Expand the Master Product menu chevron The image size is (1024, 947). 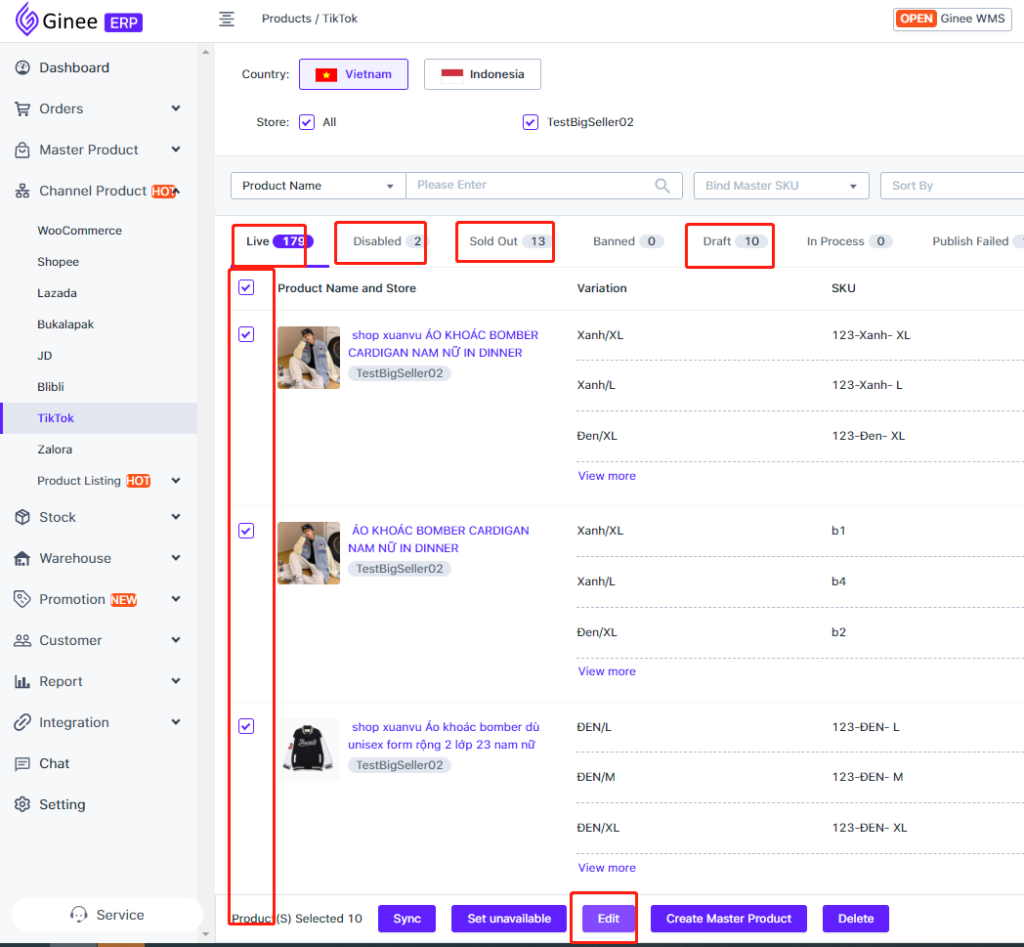click(176, 150)
